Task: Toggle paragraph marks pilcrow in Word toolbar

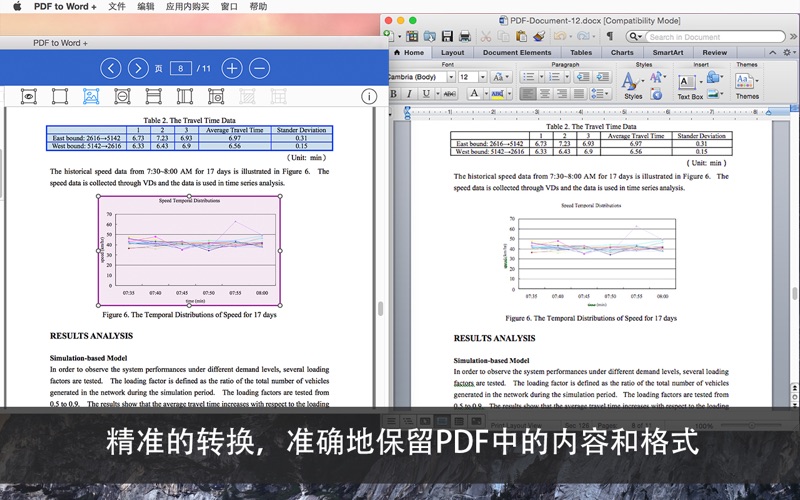Action: pos(610,36)
